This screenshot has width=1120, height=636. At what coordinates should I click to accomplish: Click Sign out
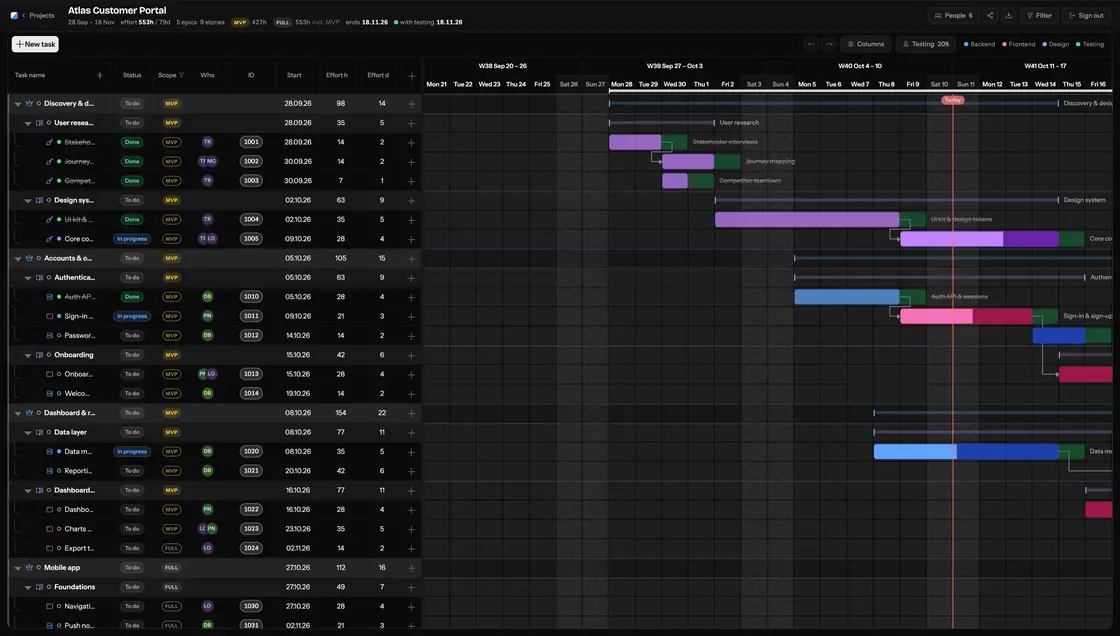(x=1086, y=15)
